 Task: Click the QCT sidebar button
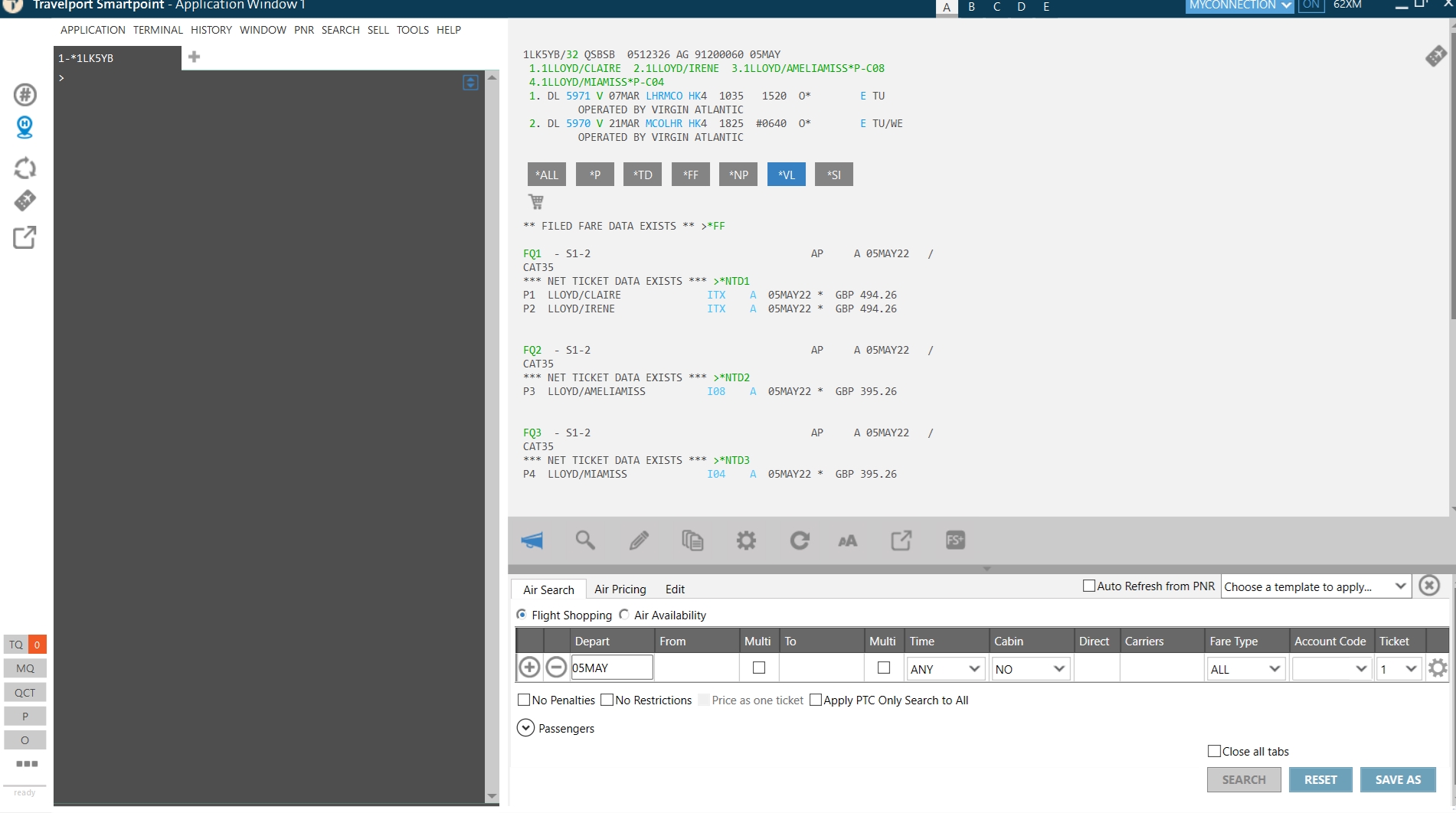pos(25,693)
